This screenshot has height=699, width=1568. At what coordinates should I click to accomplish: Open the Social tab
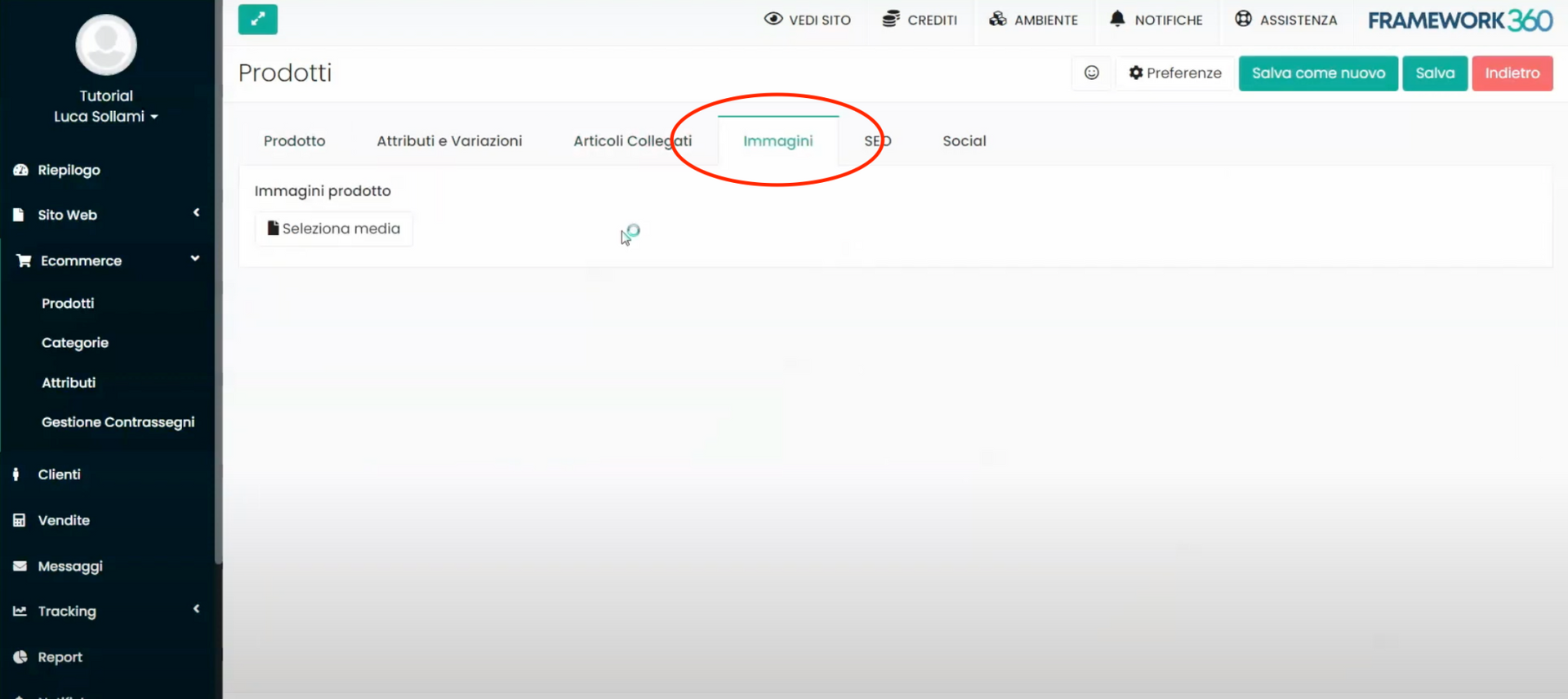pyautogui.click(x=964, y=140)
